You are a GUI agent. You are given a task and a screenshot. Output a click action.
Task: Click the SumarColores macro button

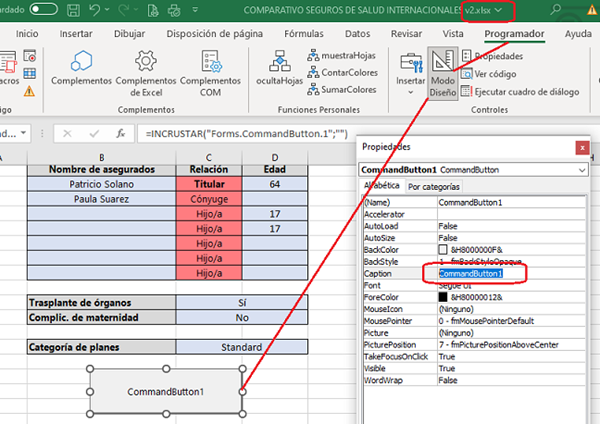(341, 90)
